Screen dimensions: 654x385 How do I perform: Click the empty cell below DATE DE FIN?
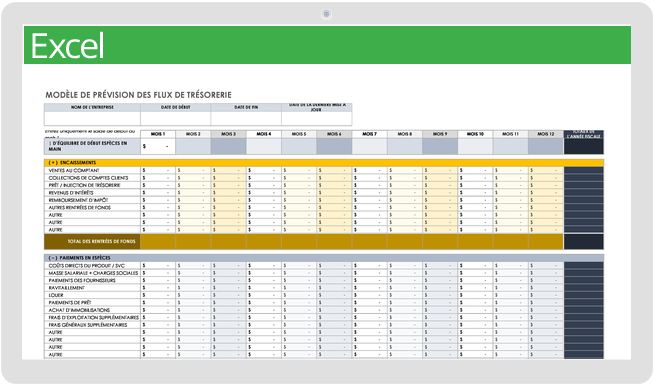pos(246,118)
